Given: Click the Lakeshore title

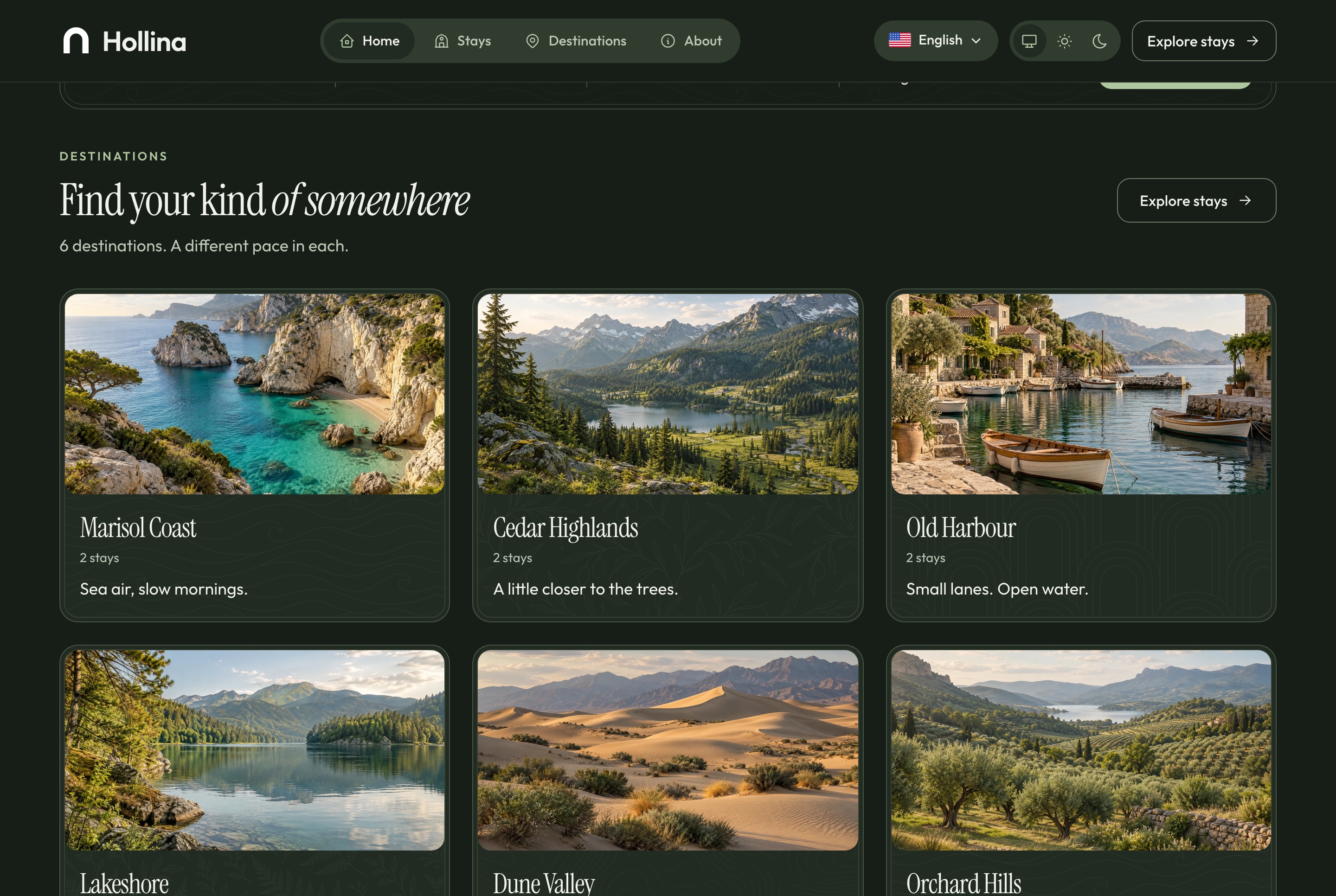Looking at the screenshot, I should point(124,883).
